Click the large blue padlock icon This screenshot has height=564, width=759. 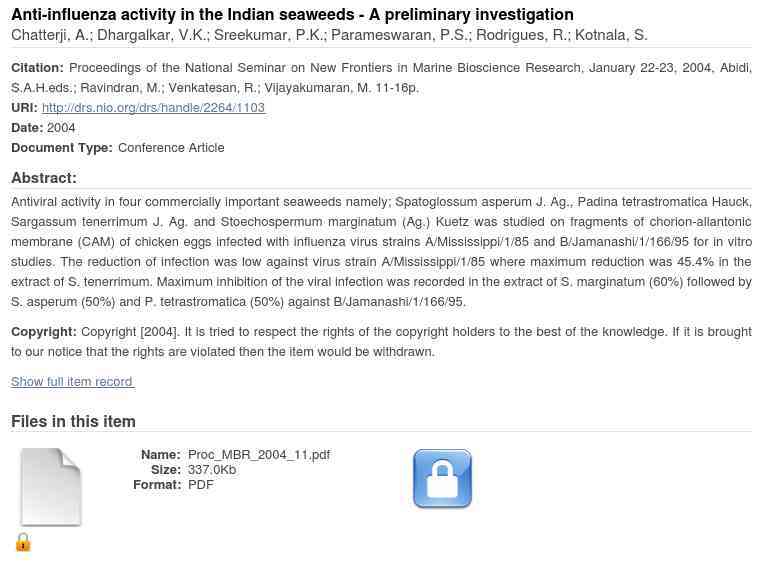tap(442, 478)
